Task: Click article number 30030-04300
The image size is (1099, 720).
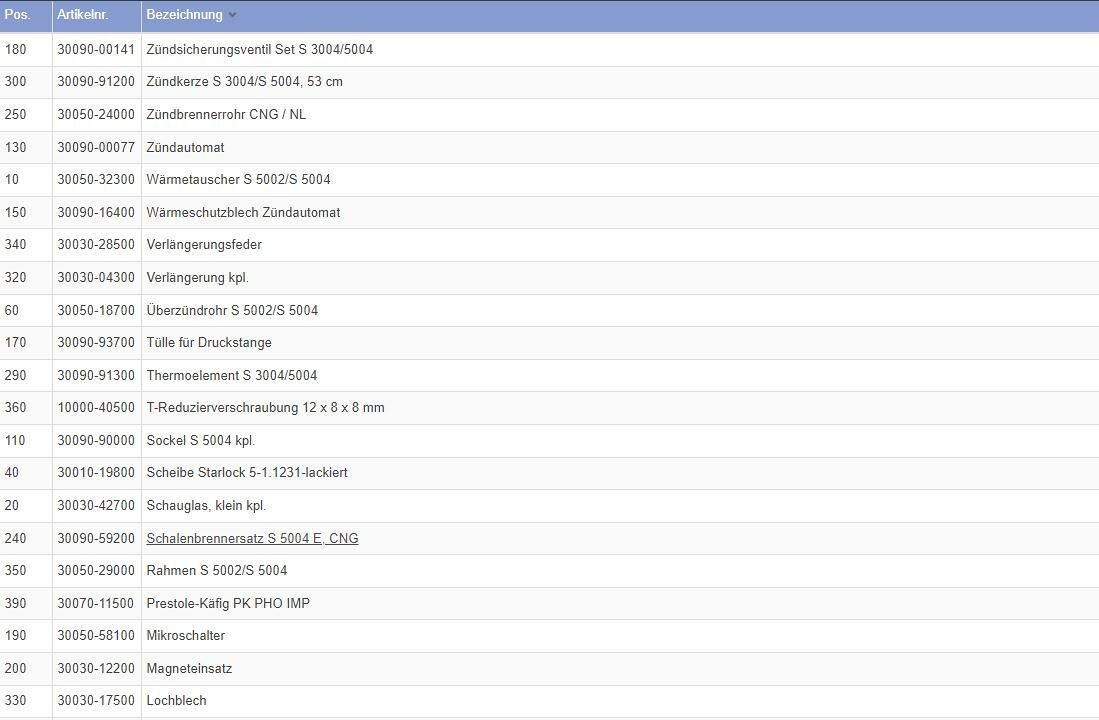Action: 96,277
